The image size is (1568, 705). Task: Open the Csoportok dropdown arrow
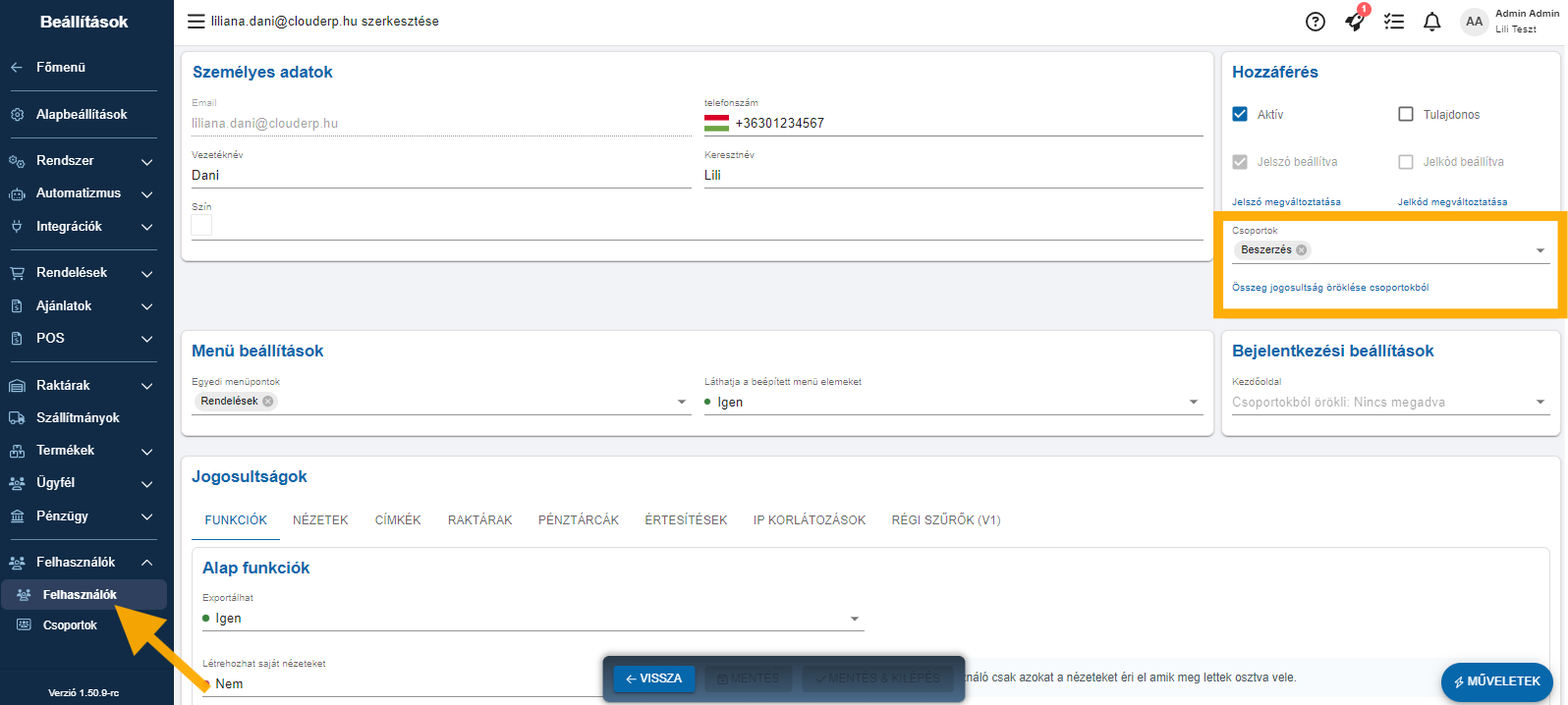[1540, 251]
